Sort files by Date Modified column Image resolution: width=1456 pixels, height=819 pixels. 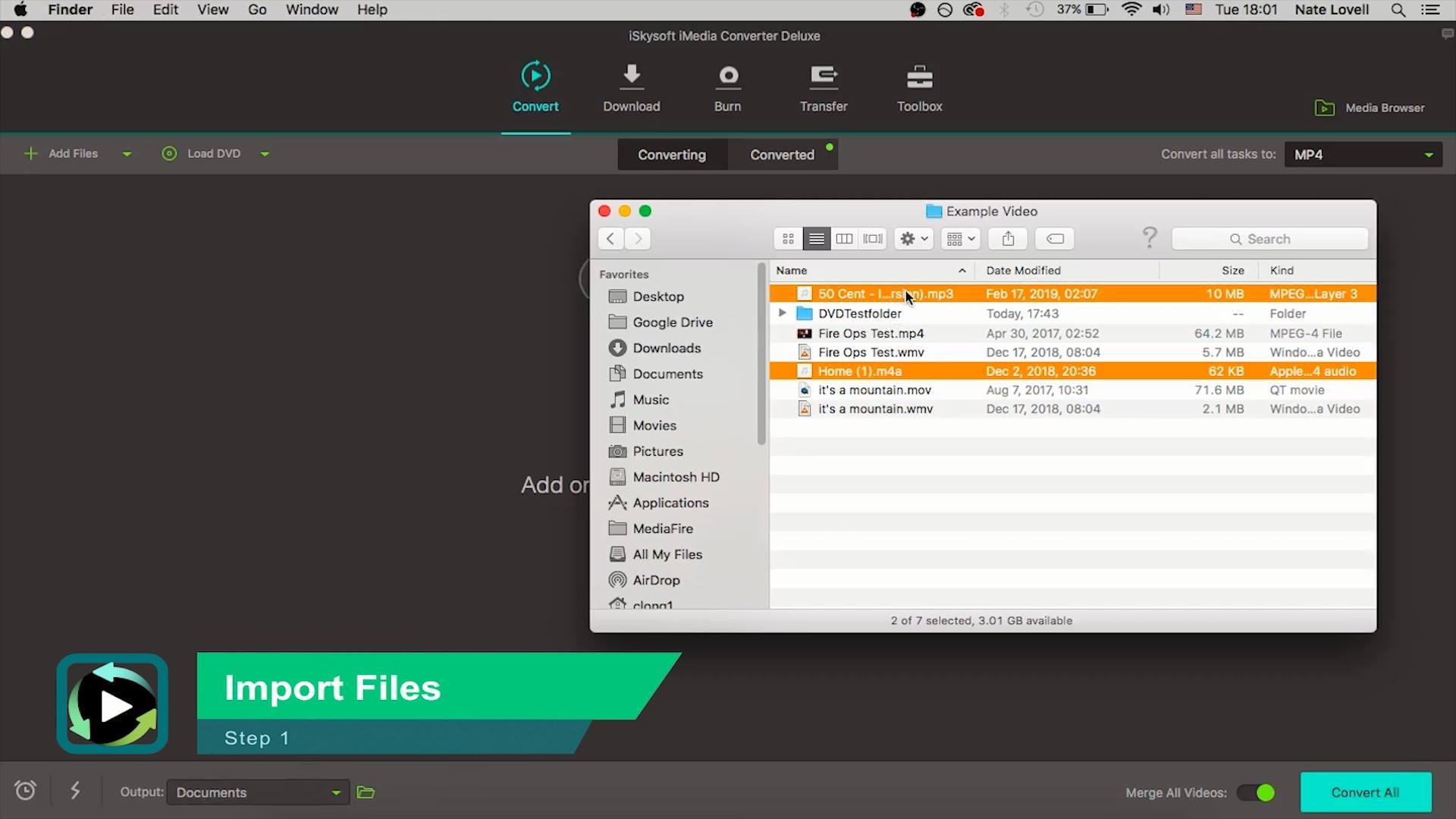point(1067,271)
